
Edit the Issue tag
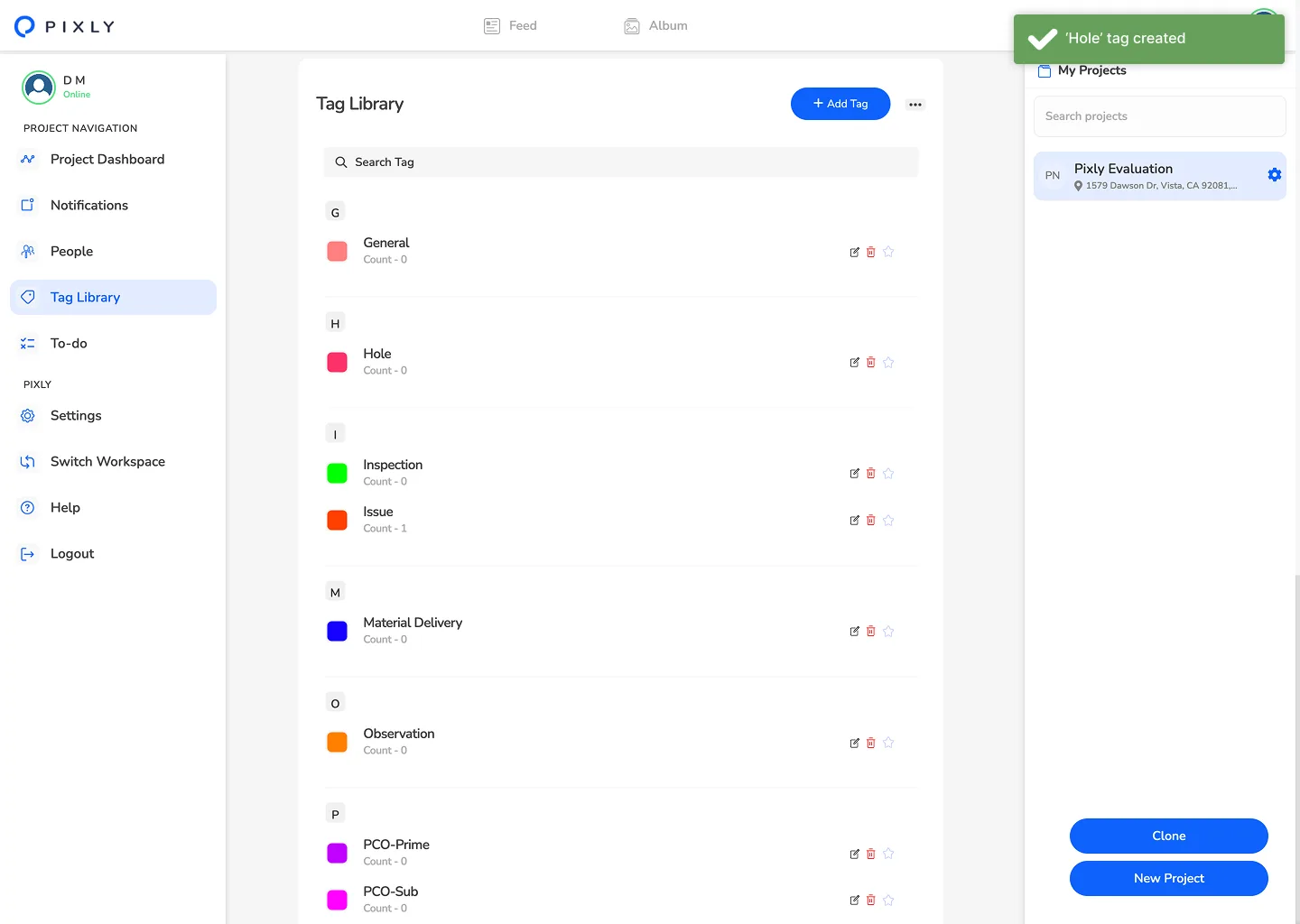click(854, 521)
